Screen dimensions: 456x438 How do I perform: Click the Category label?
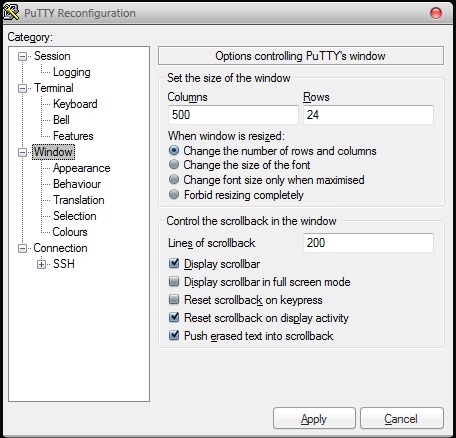pyautogui.click(x=30, y=37)
